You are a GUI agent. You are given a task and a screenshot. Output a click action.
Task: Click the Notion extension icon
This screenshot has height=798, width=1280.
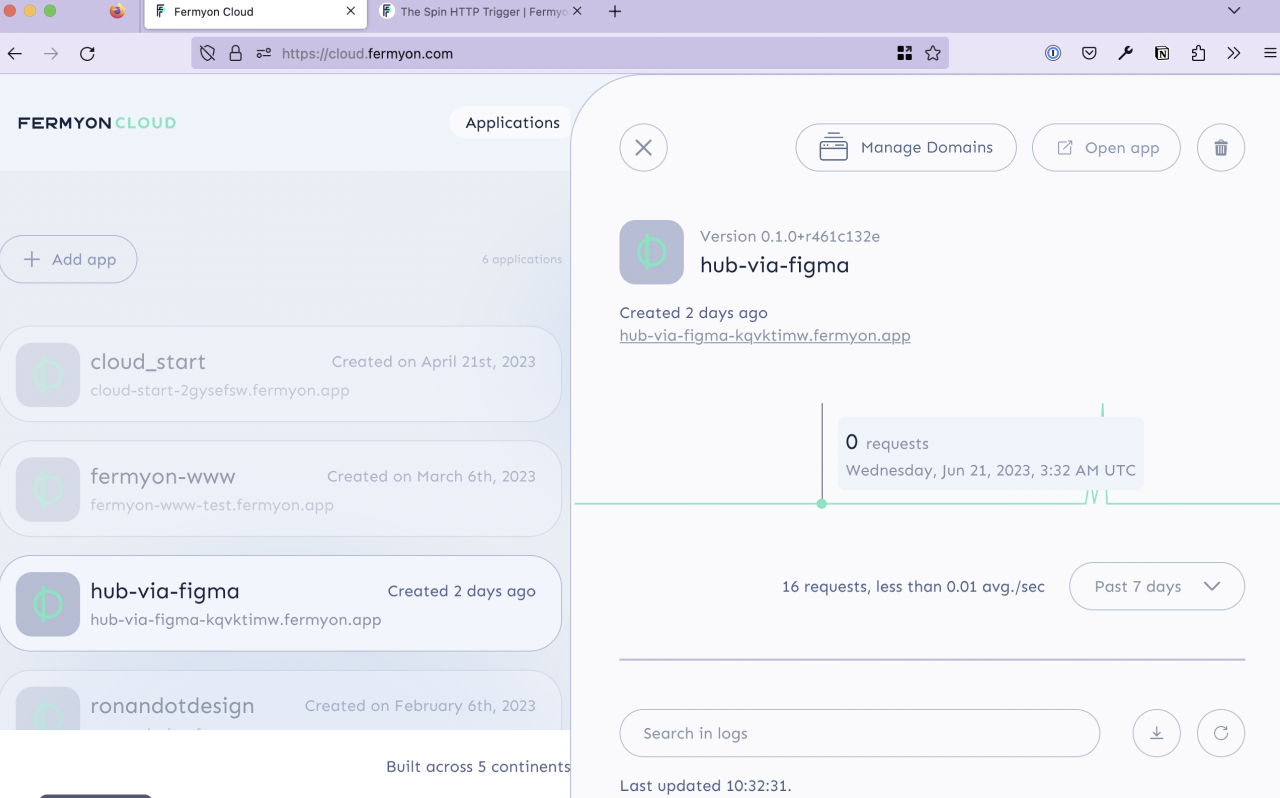(x=1162, y=53)
